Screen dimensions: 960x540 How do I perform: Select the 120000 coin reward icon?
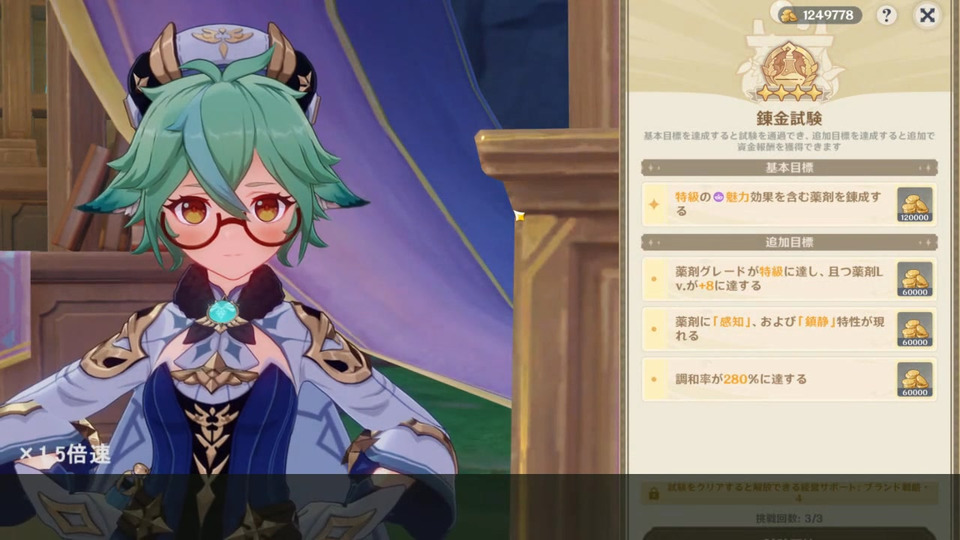point(915,204)
